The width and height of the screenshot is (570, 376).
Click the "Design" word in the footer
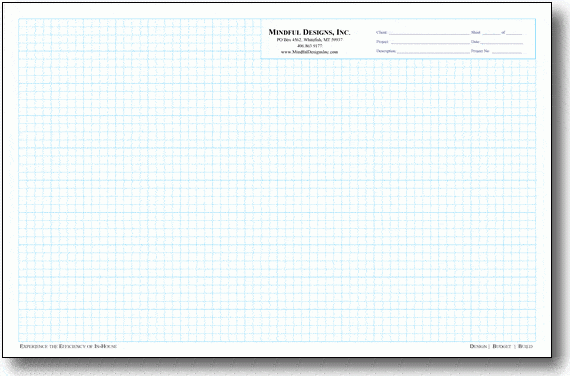pyautogui.click(x=478, y=346)
